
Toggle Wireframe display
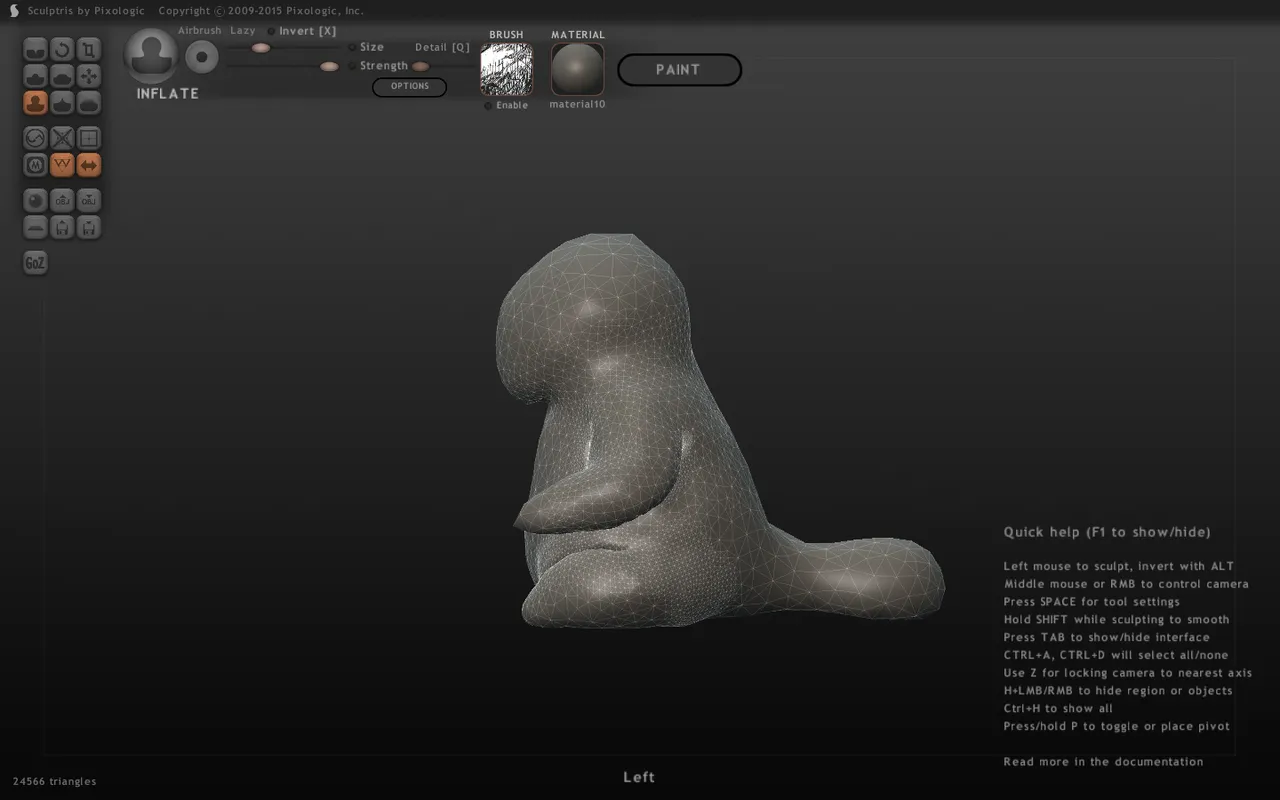tap(62, 164)
